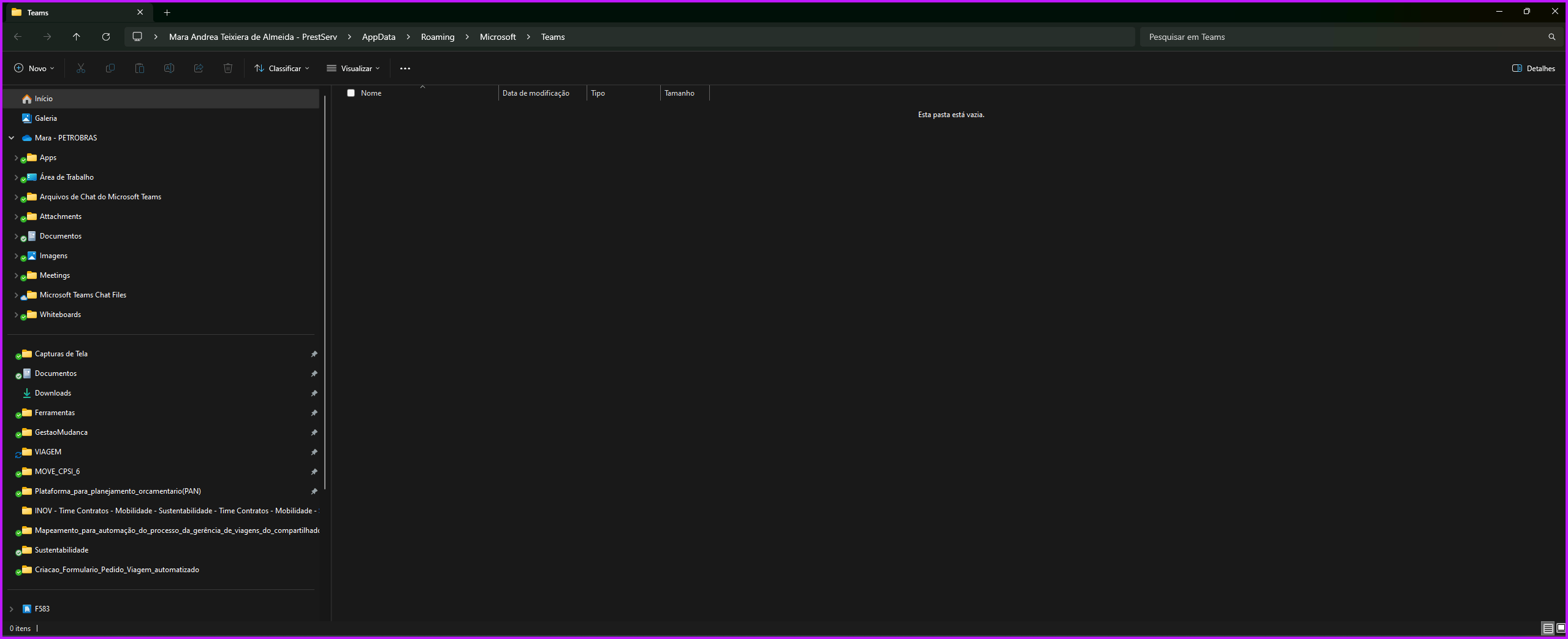
Task: Expand the F583 node chevron
Action: pos(11,609)
